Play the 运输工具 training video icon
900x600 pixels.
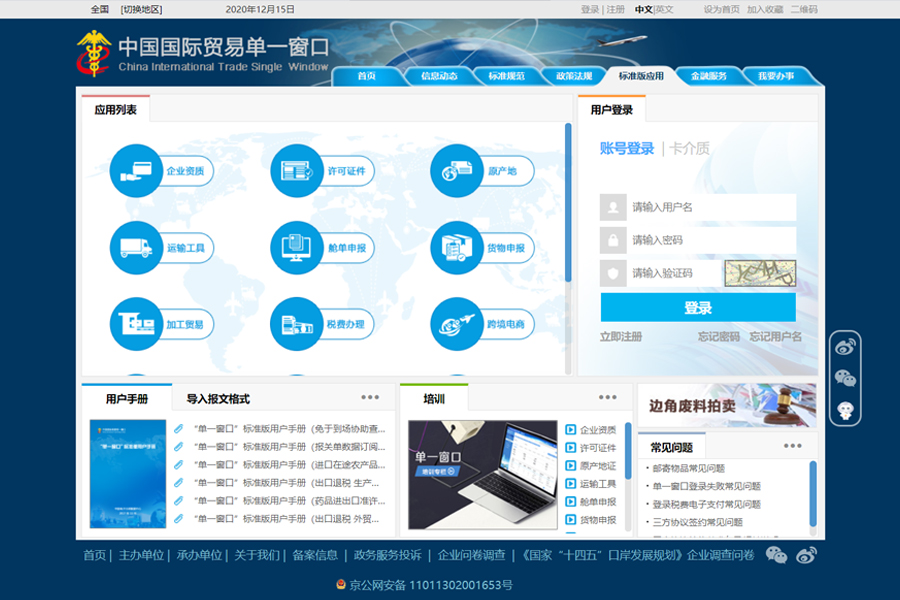[571, 483]
